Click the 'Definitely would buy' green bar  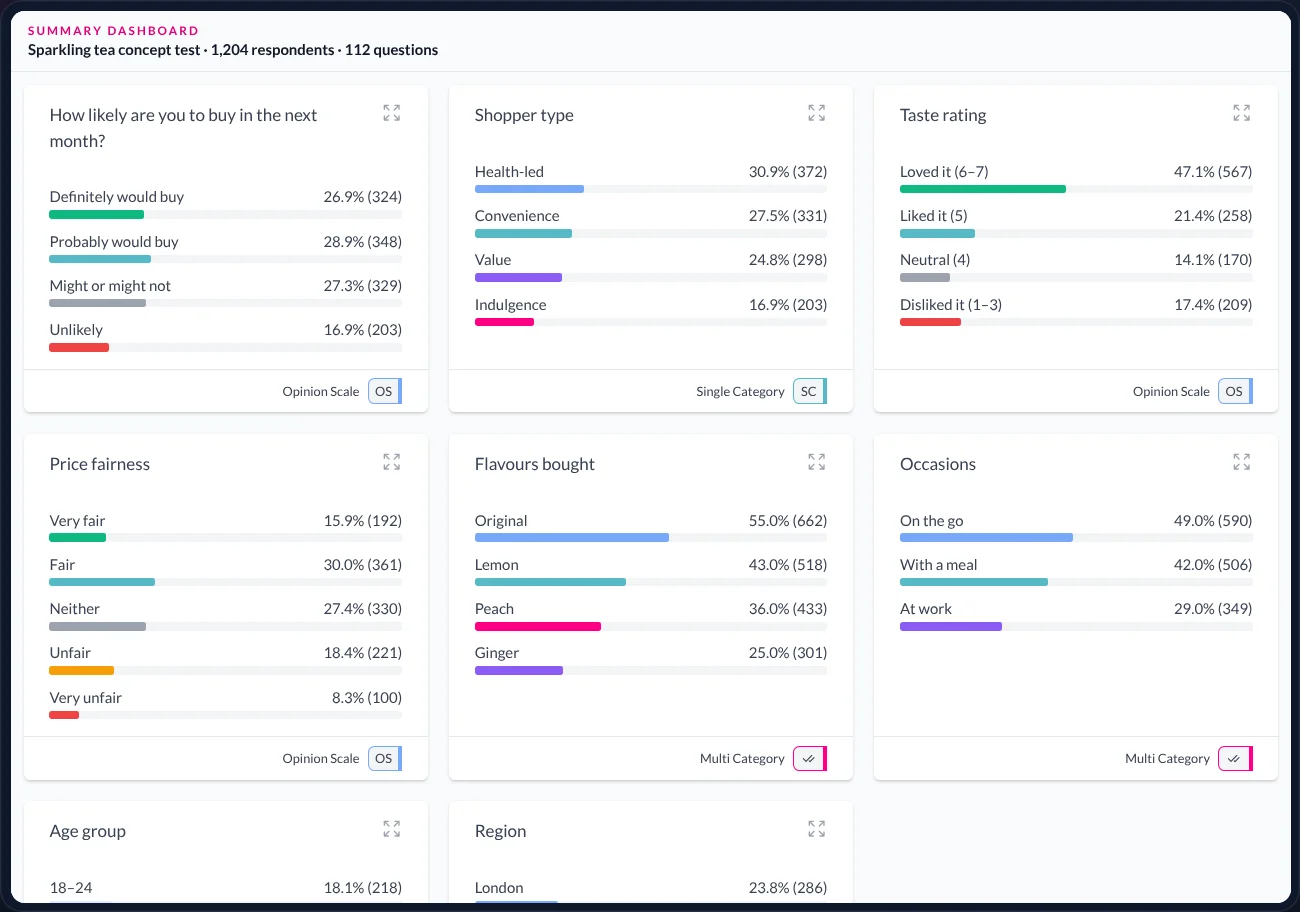coord(97,214)
